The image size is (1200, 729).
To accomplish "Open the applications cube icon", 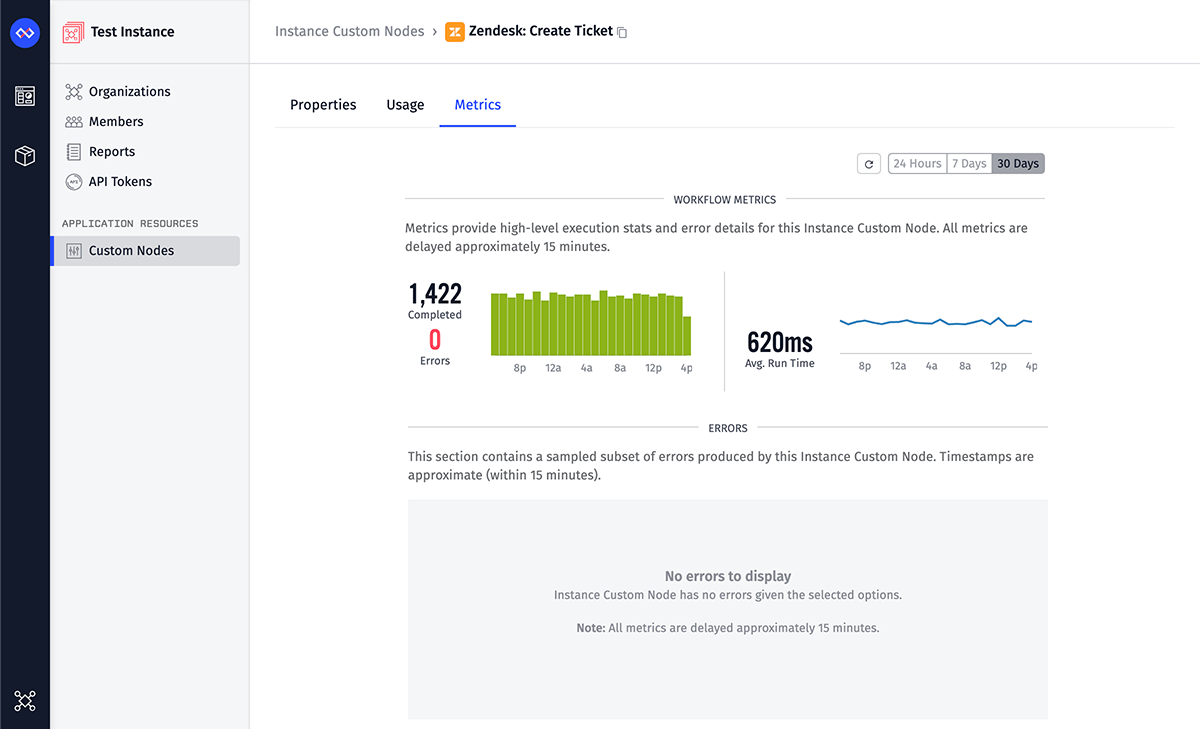I will click(x=25, y=156).
